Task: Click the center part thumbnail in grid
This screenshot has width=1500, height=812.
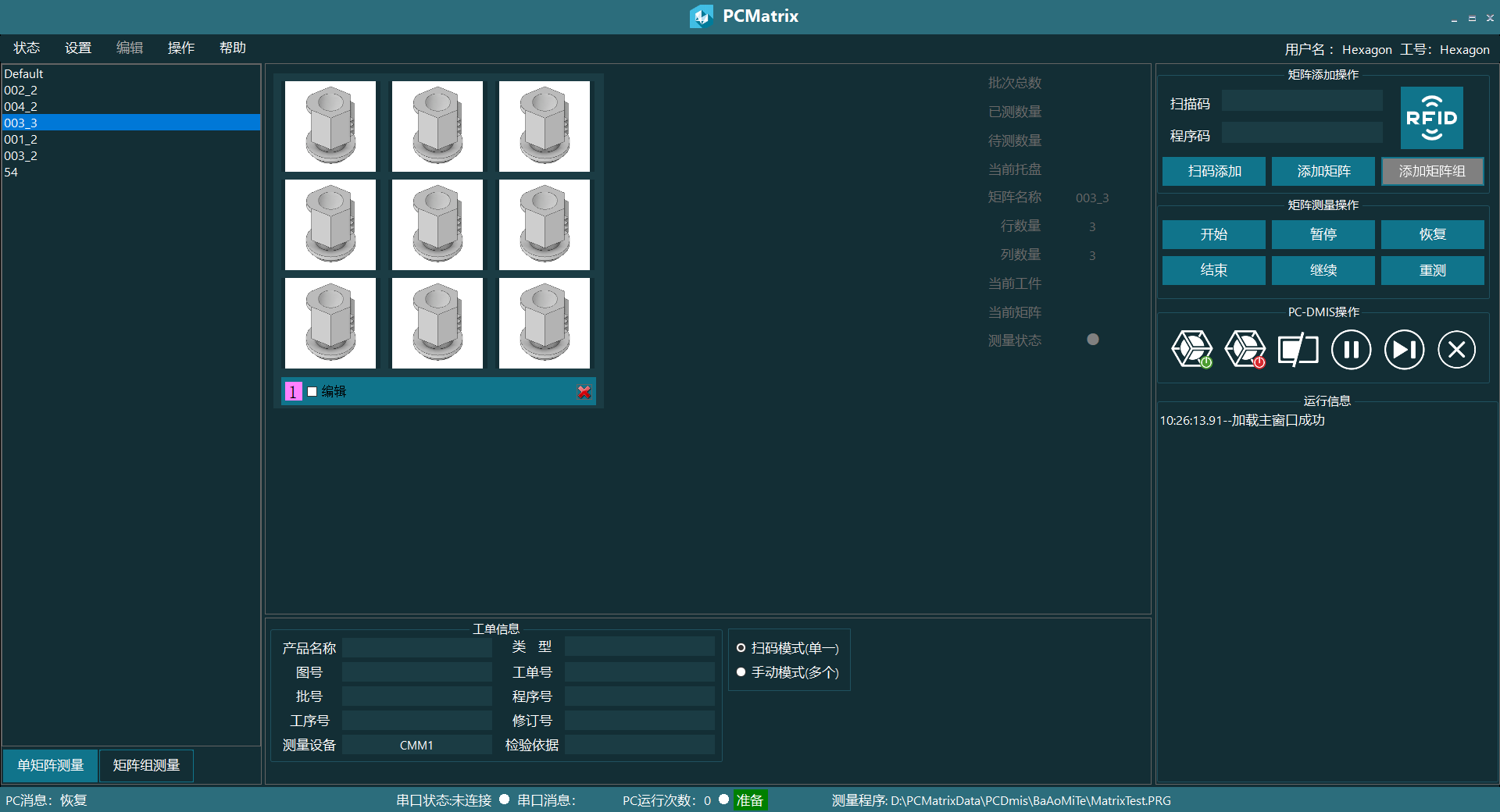Action: click(437, 225)
